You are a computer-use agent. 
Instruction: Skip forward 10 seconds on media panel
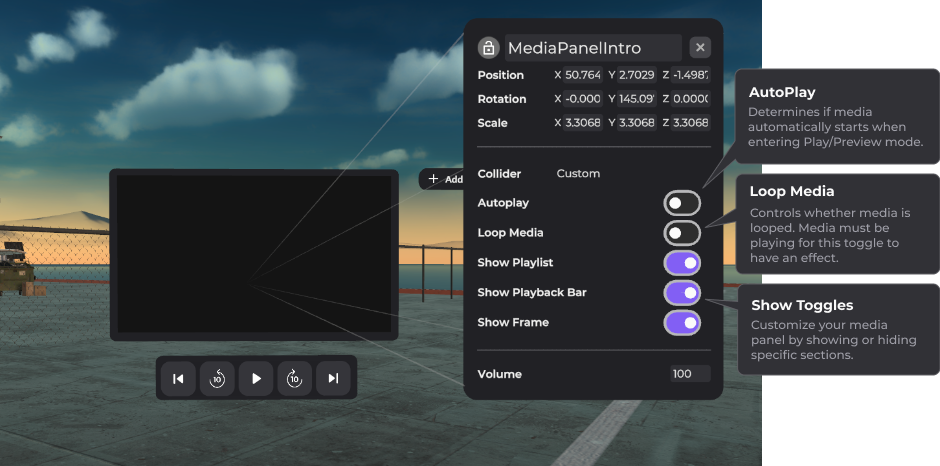(294, 378)
